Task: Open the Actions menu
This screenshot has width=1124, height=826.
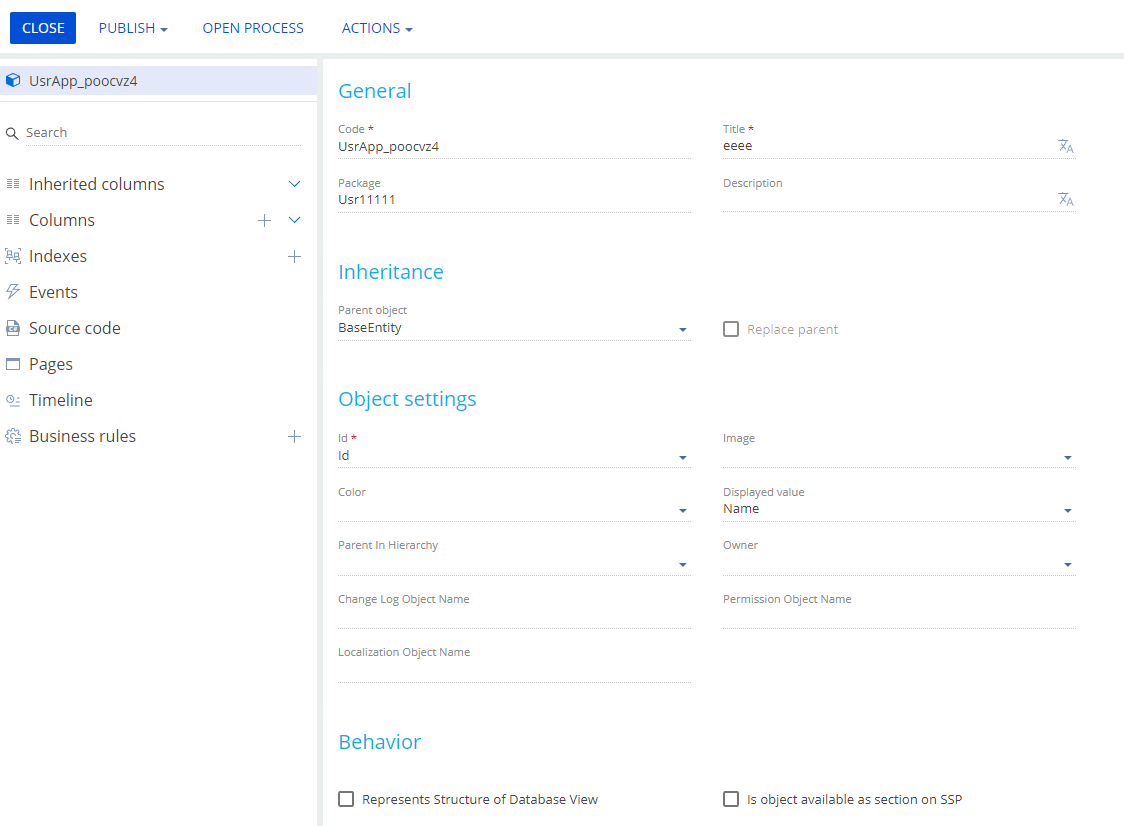Action: 377,28
